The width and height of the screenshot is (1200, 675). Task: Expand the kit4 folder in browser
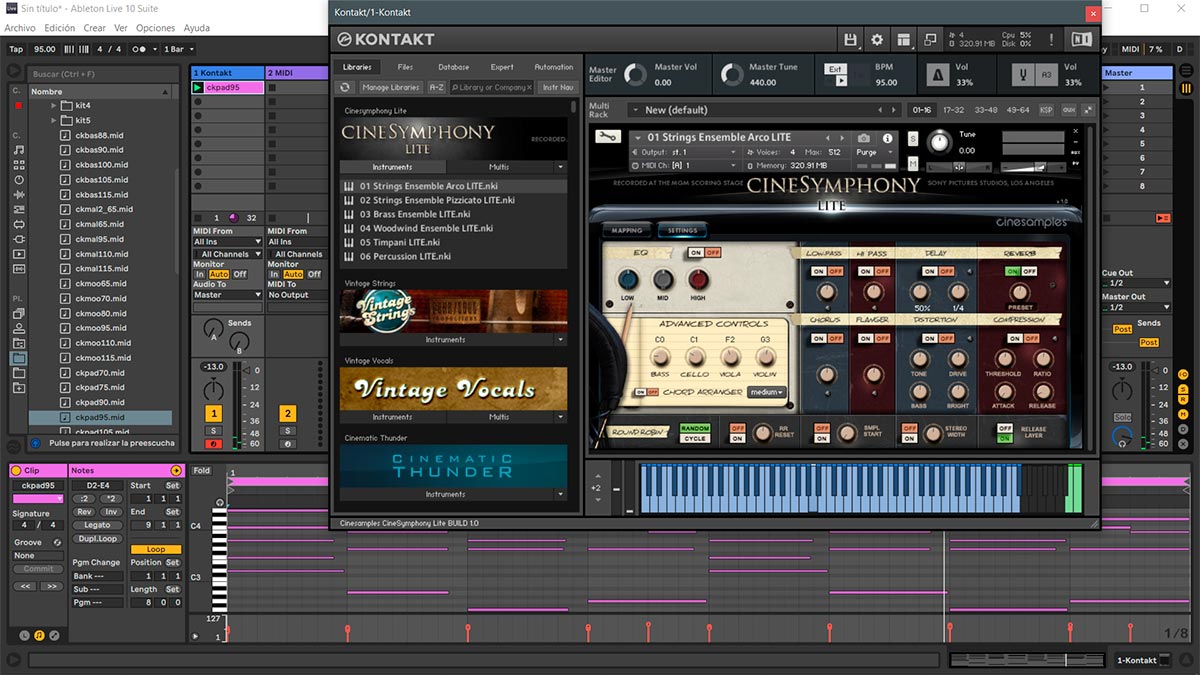tap(54, 105)
